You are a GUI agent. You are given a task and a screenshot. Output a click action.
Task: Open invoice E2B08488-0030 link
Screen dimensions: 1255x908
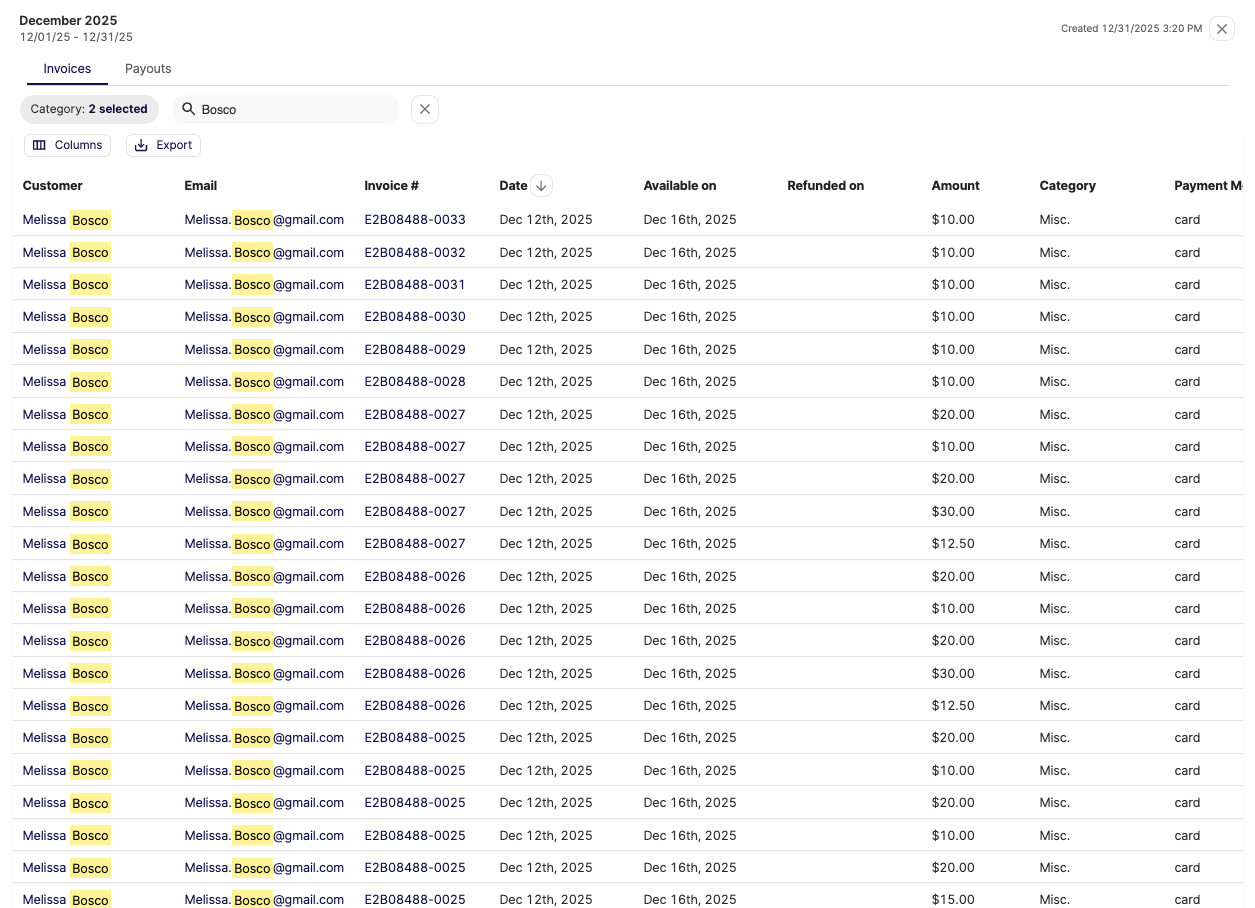(x=414, y=316)
